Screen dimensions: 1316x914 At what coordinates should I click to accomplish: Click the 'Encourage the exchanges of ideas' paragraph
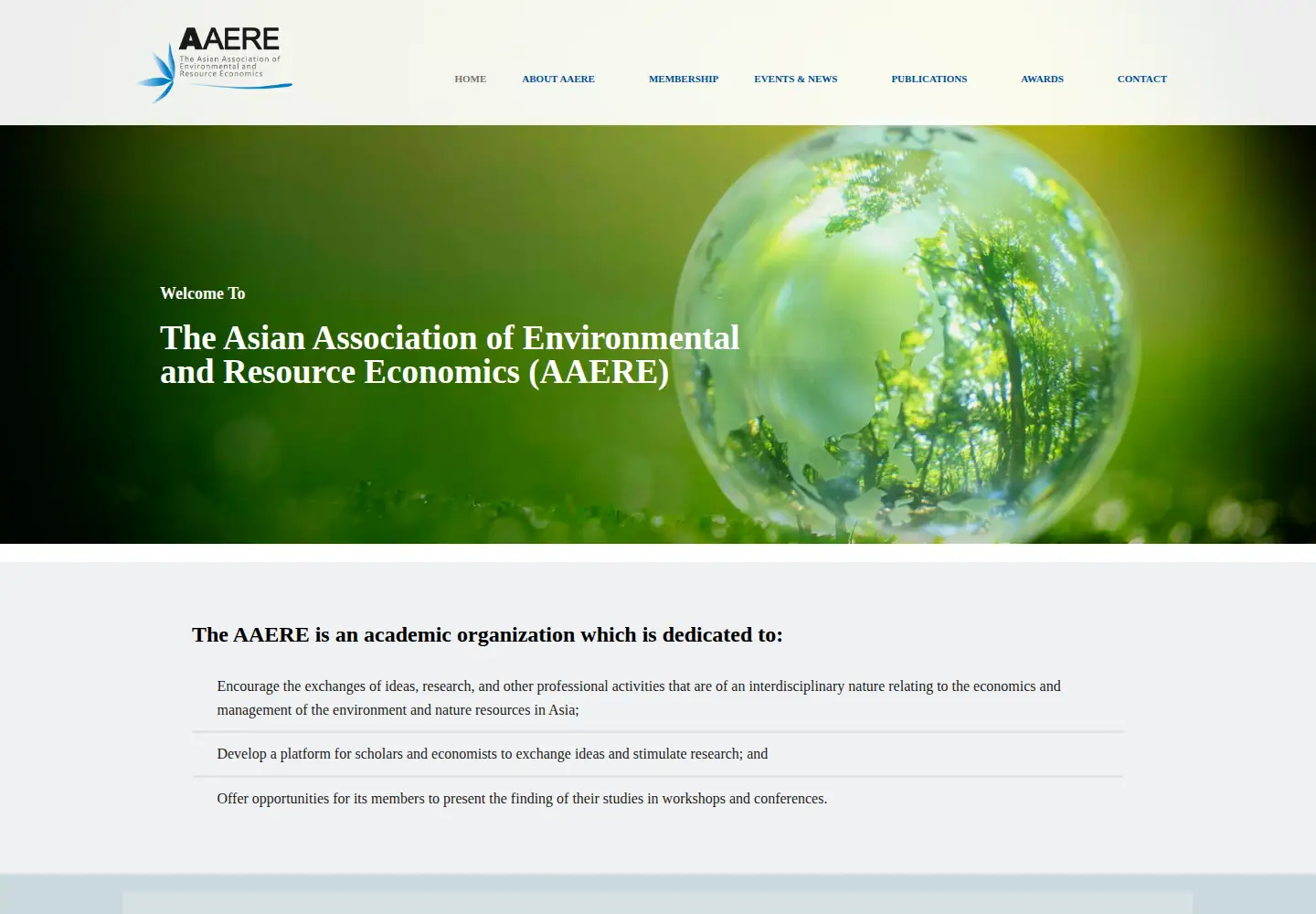639,697
